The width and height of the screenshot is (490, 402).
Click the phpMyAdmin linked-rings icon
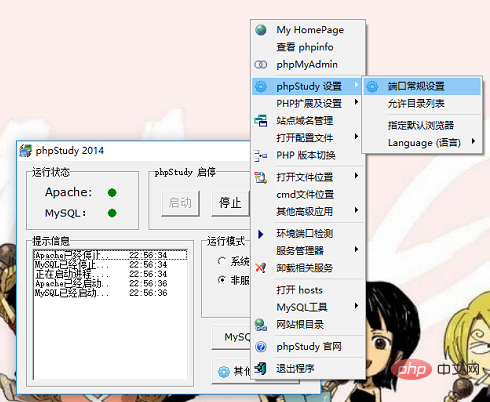point(261,64)
